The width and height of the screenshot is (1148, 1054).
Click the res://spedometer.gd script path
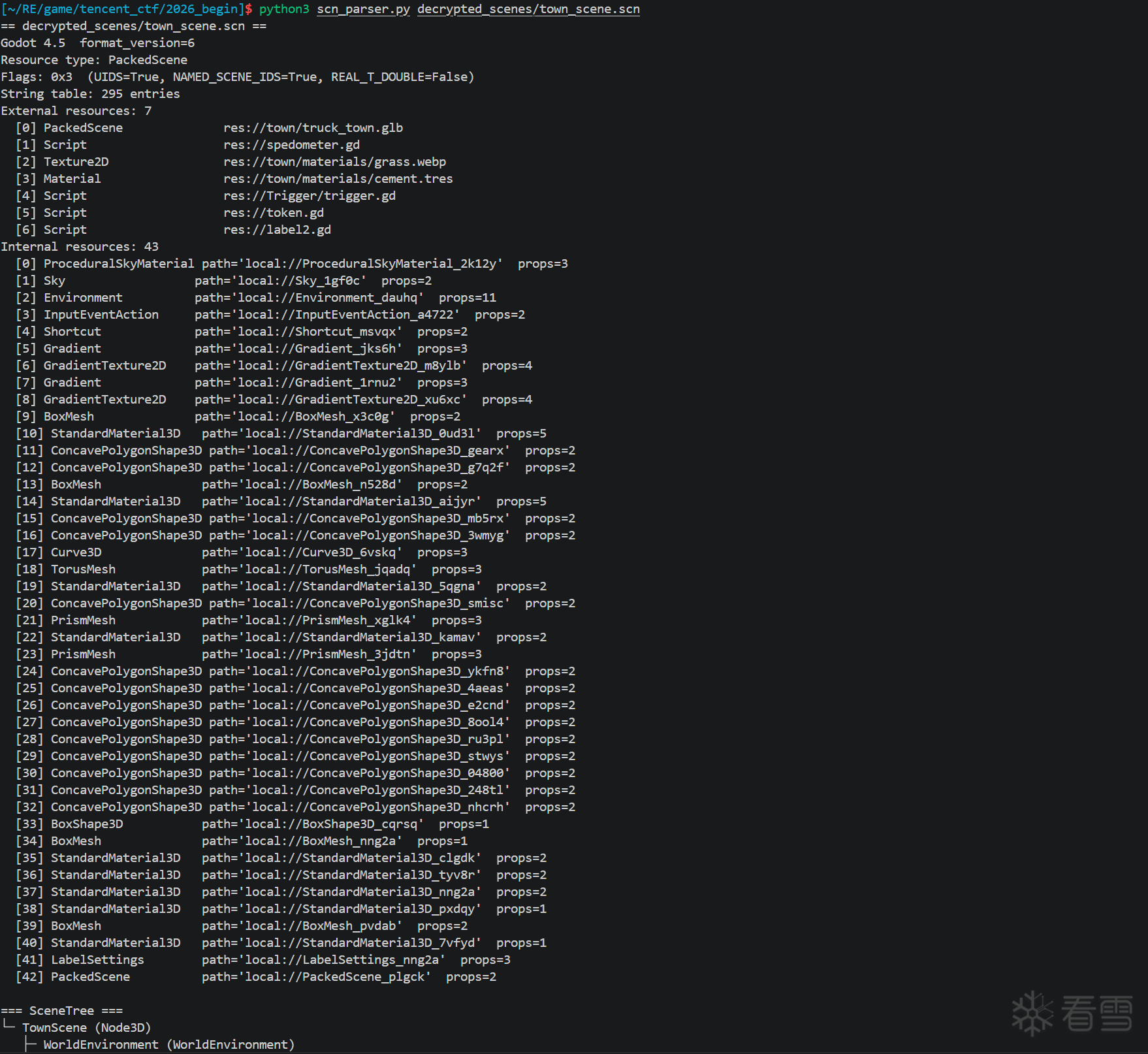coord(291,145)
